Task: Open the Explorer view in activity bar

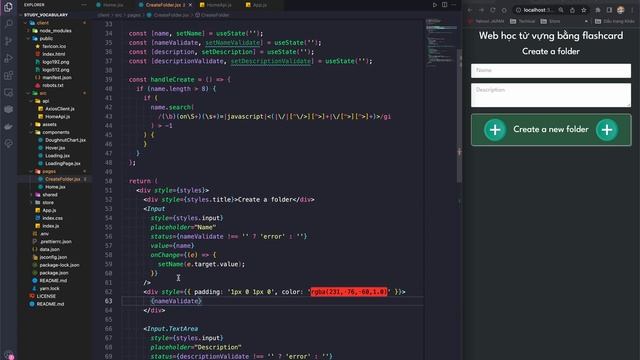Action: [8, 7]
